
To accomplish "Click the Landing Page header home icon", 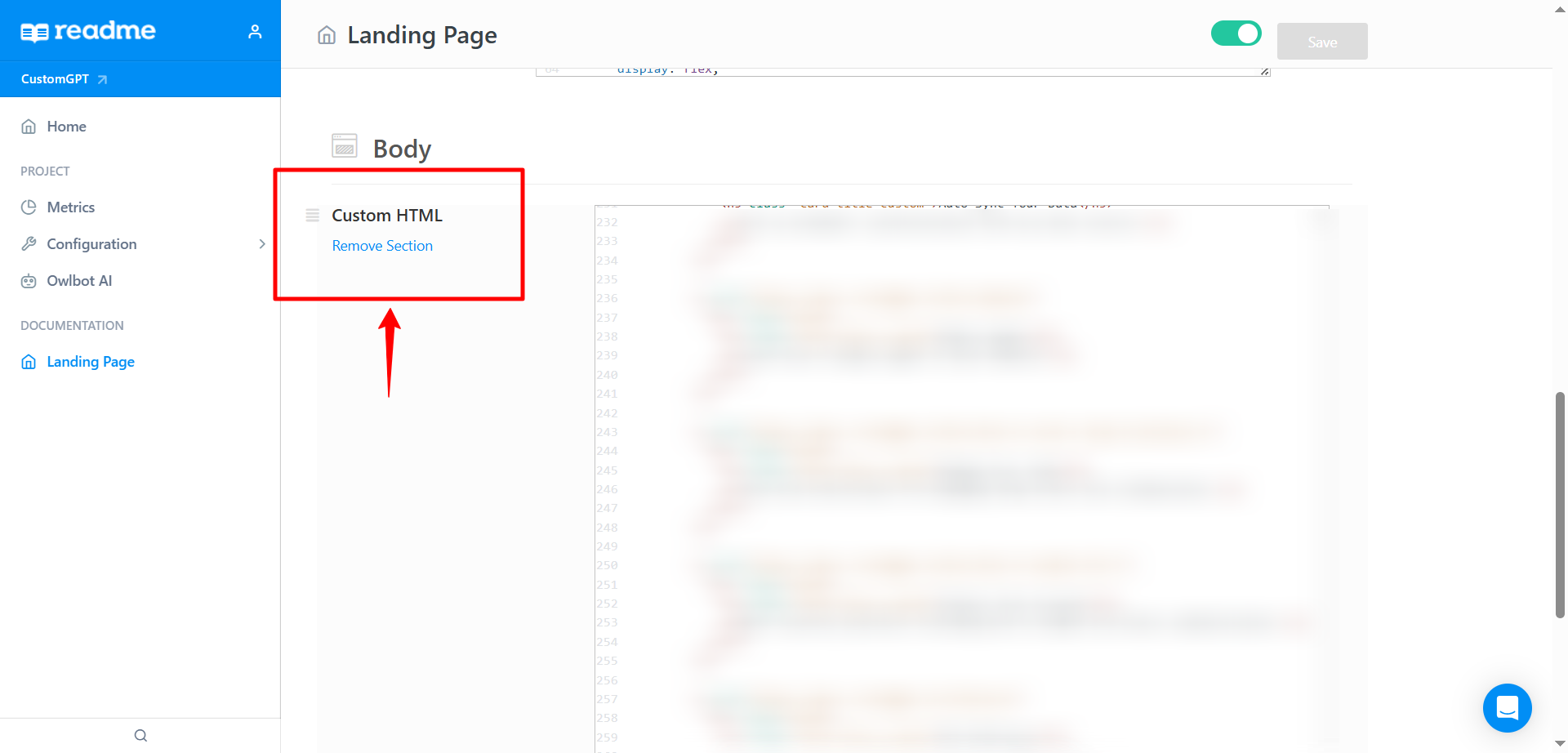I will 327,35.
